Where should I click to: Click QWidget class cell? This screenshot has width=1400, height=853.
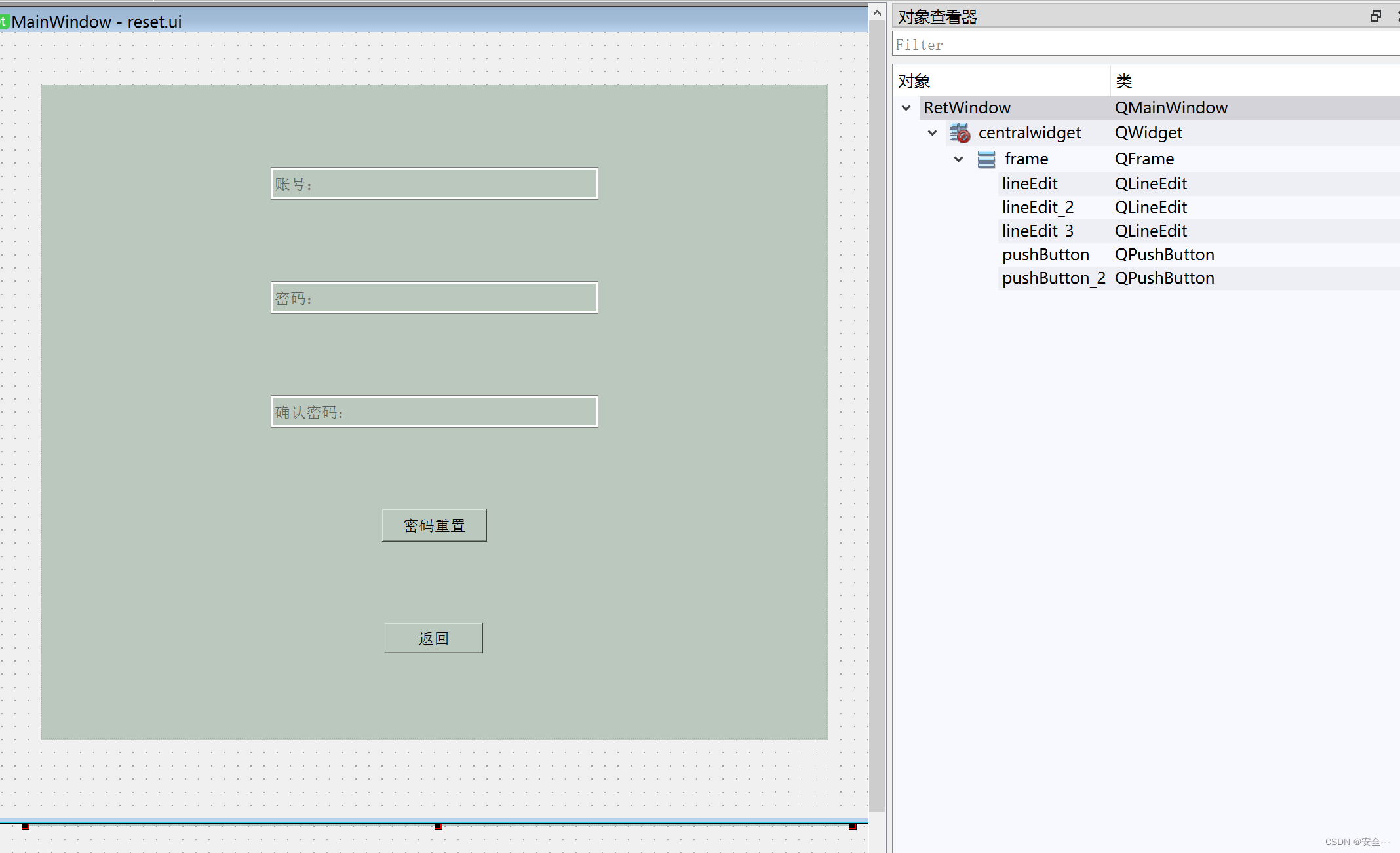pos(1148,133)
